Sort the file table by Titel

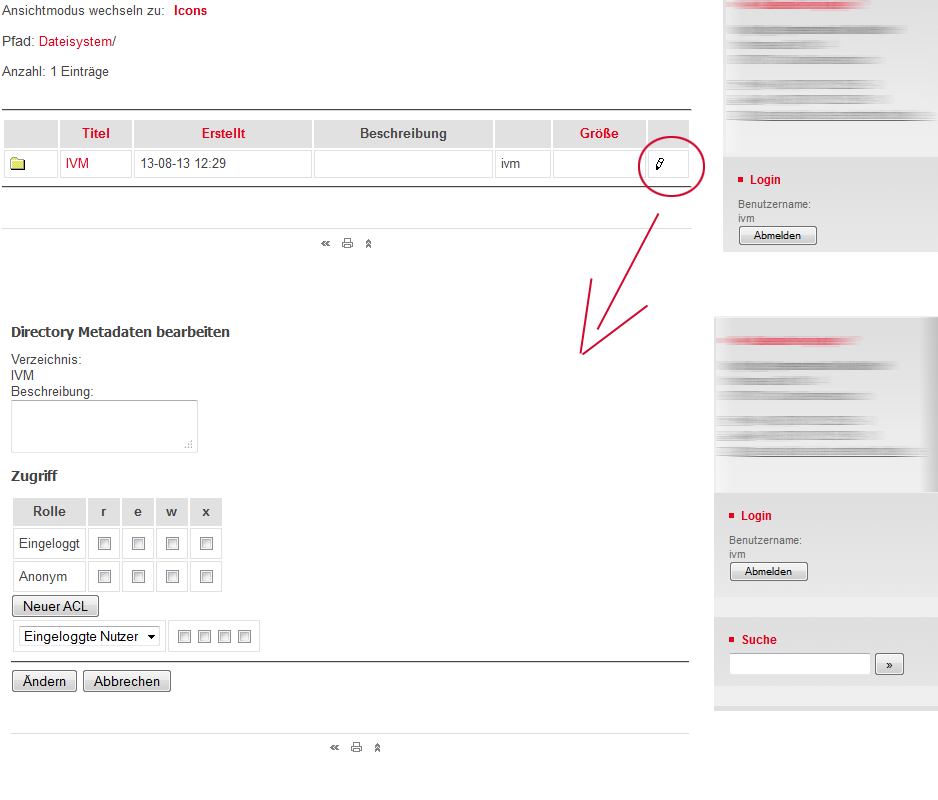96,133
